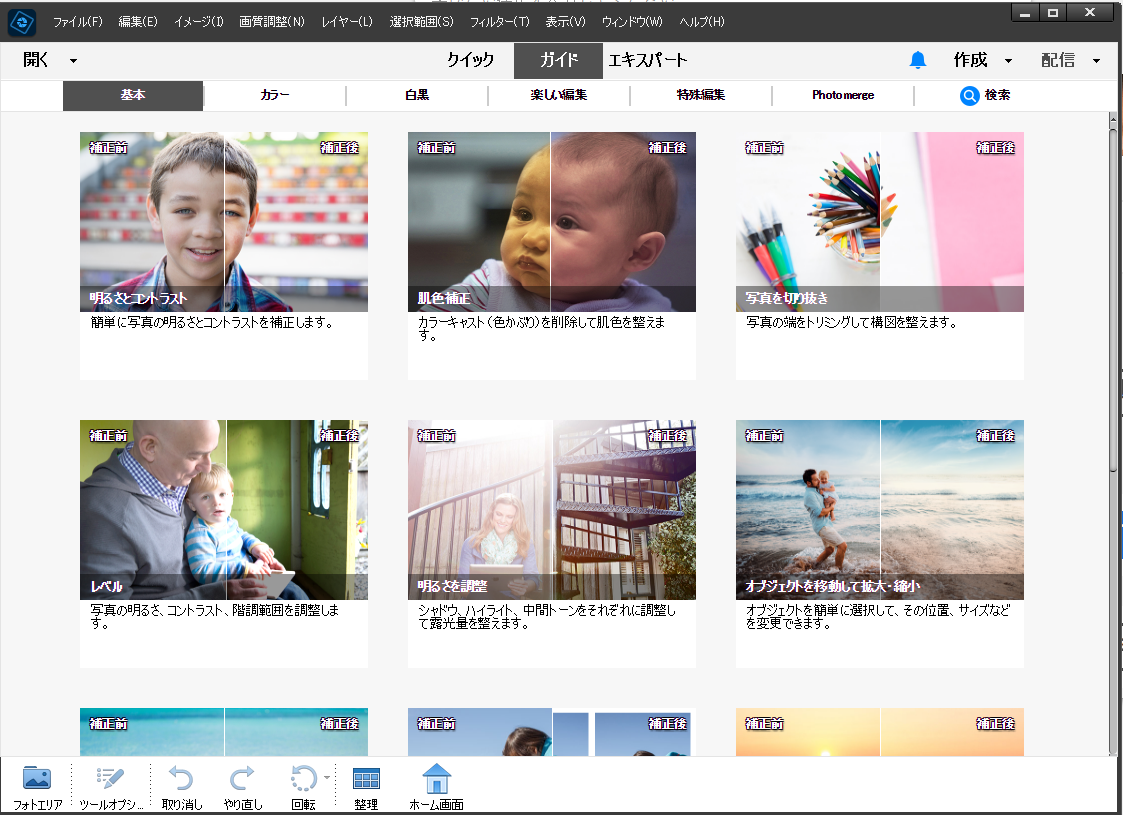Screen dimensions: 1123x815
Task: Open the ヘルプ(H) menu
Action: pos(701,21)
